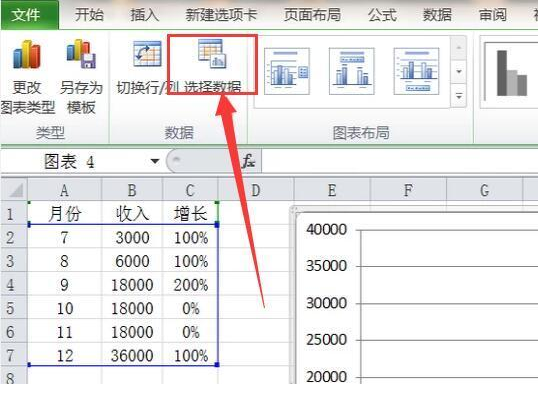549x395 pixels.
Task: Click month cell with value 8
Action: [x=64, y=260]
